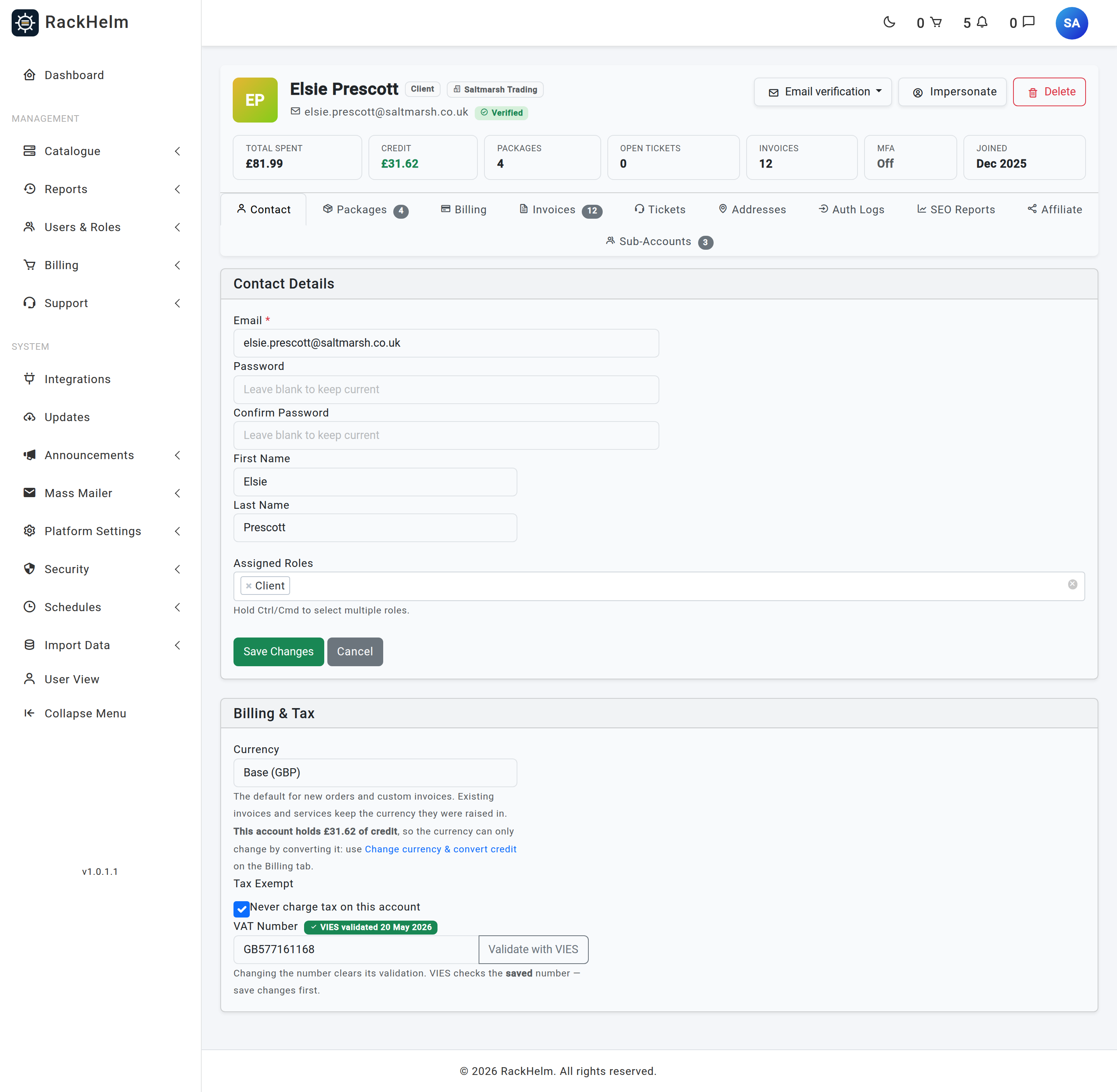Open Email verification dropdown
Screen dimensions: 1117x1092
(x=823, y=92)
